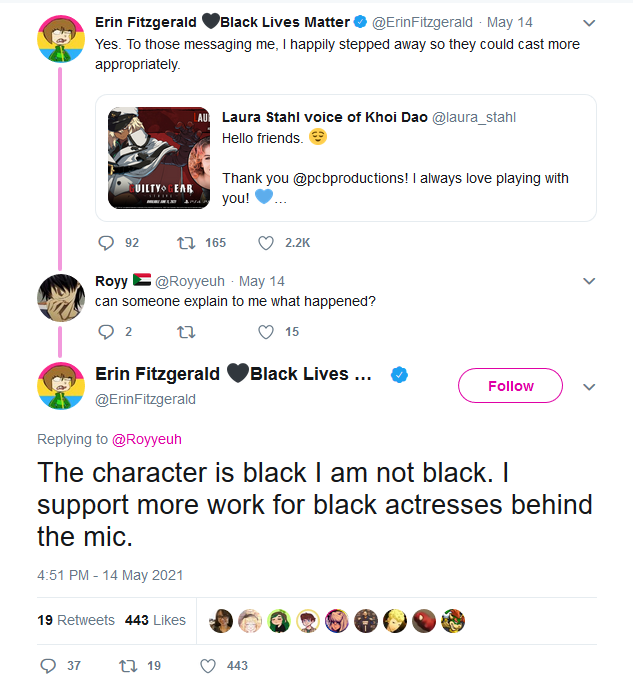Open Guilty Gear image in quoted tweet
Viewport: 633px width, 684px height.
pyautogui.click(x=159, y=158)
